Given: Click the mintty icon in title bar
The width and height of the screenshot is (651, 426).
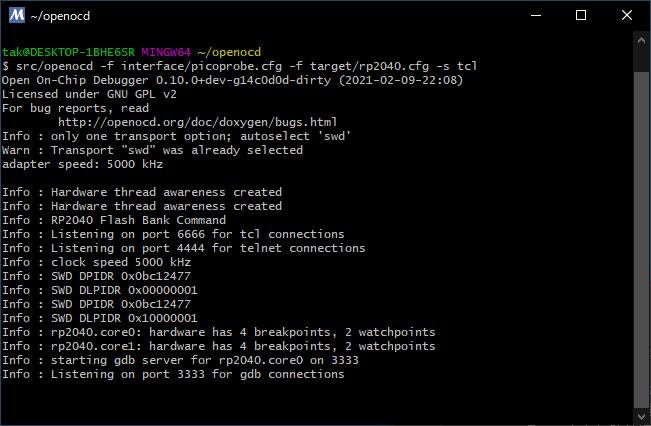Looking at the screenshot, I should point(17,14).
